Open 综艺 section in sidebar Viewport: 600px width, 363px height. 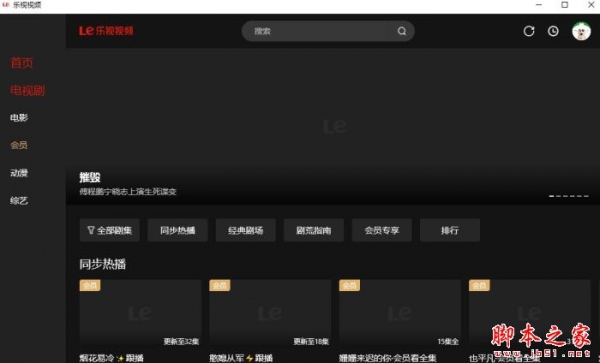(19, 201)
